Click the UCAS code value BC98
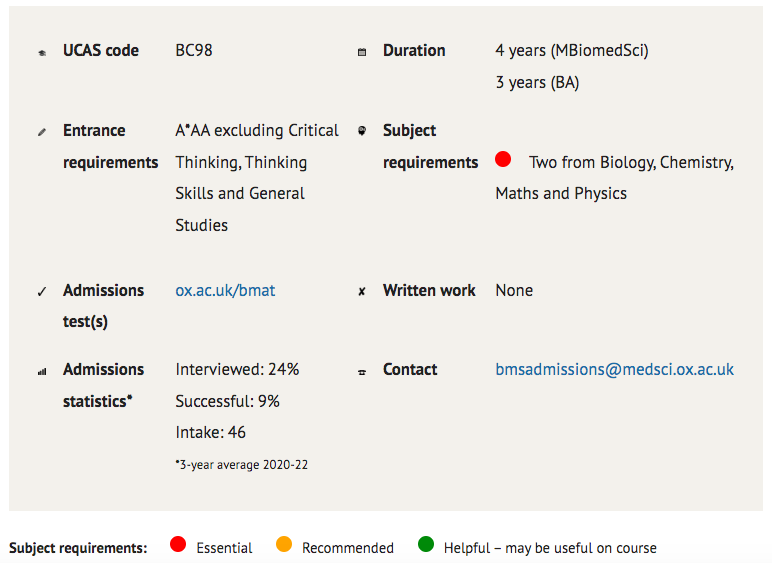The width and height of the screenshot is (772, 563). coord(194,50)
